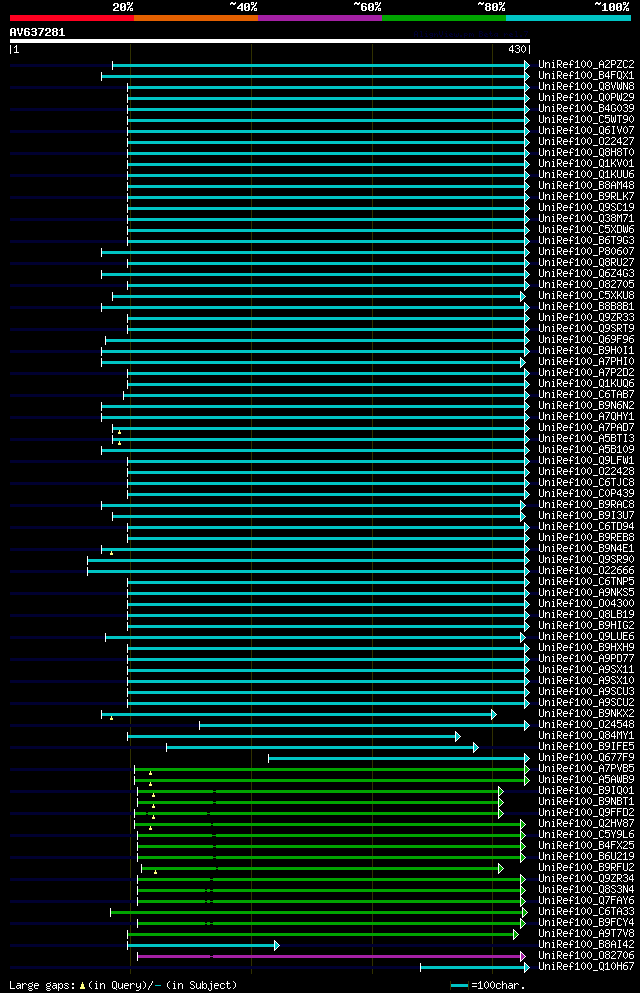The height and width of the screenshot is (993, 640).
Task: Select the UniRef100_B8B8B1 label
Action: 586,307
